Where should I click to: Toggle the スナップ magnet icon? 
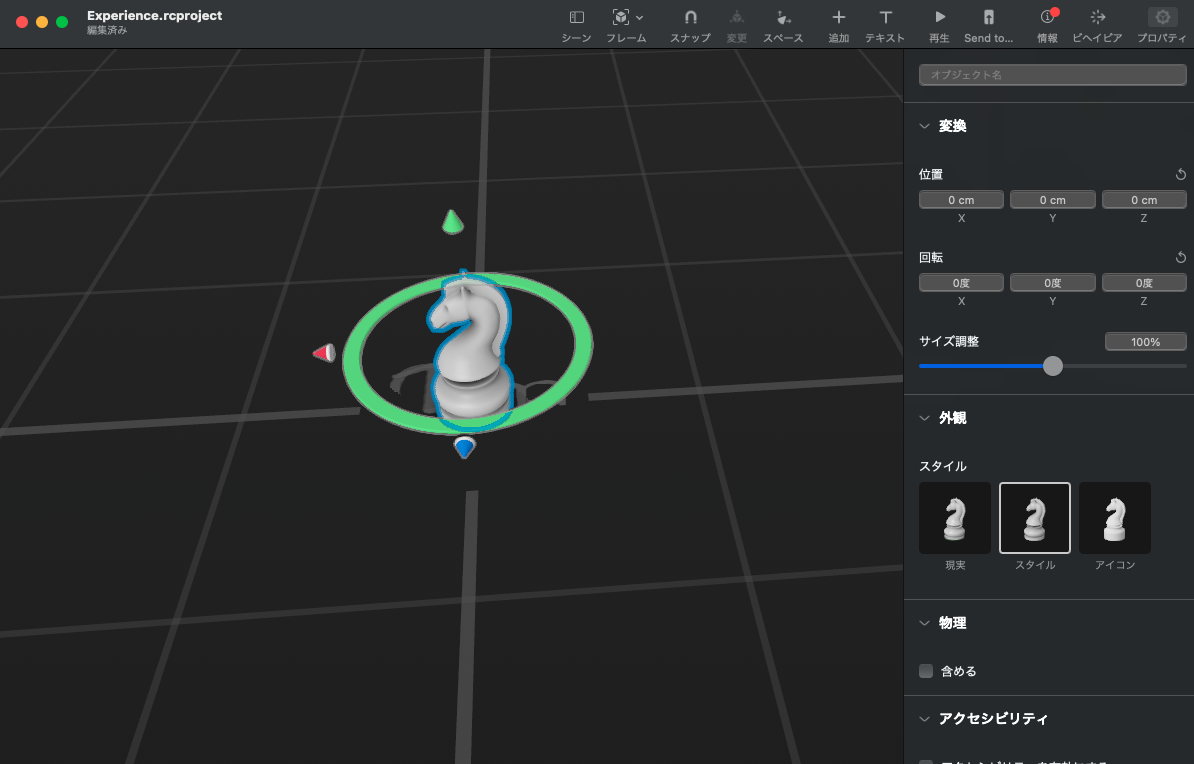click(690, 18)
